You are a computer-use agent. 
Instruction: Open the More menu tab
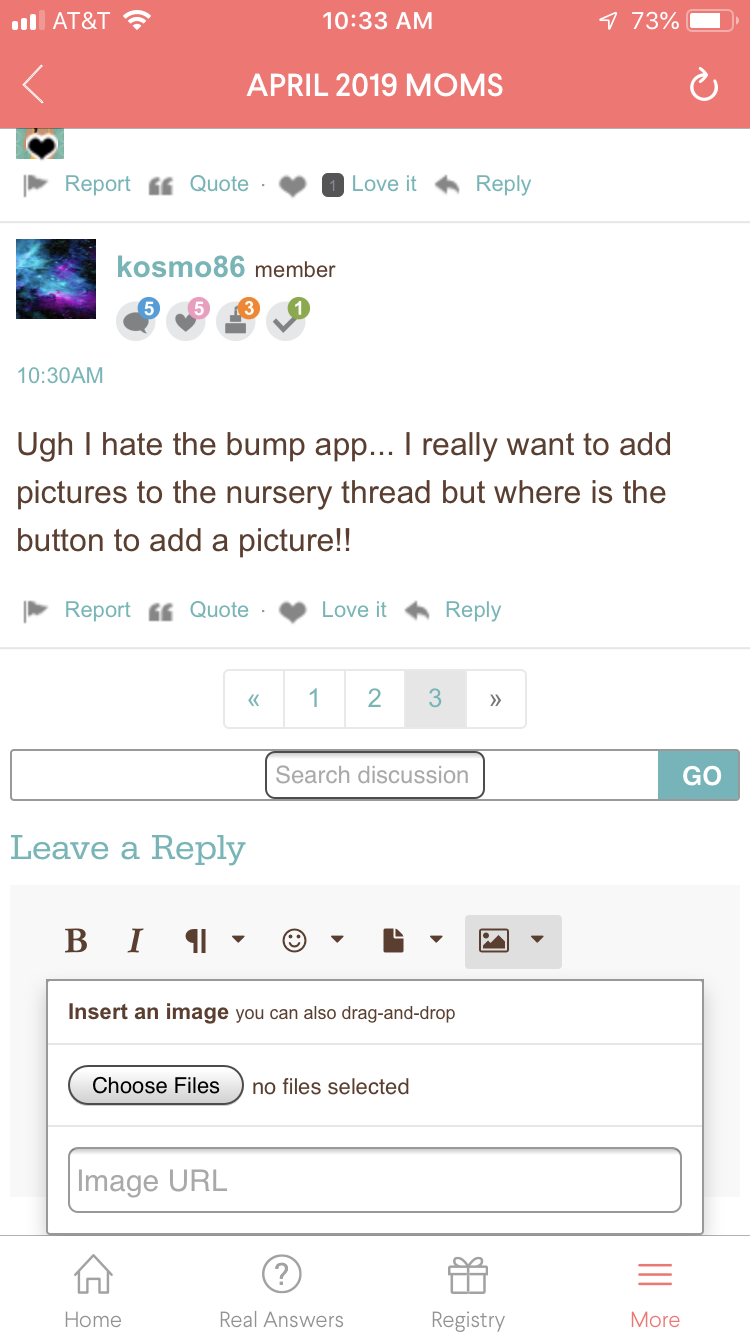tap(655, 1293)
